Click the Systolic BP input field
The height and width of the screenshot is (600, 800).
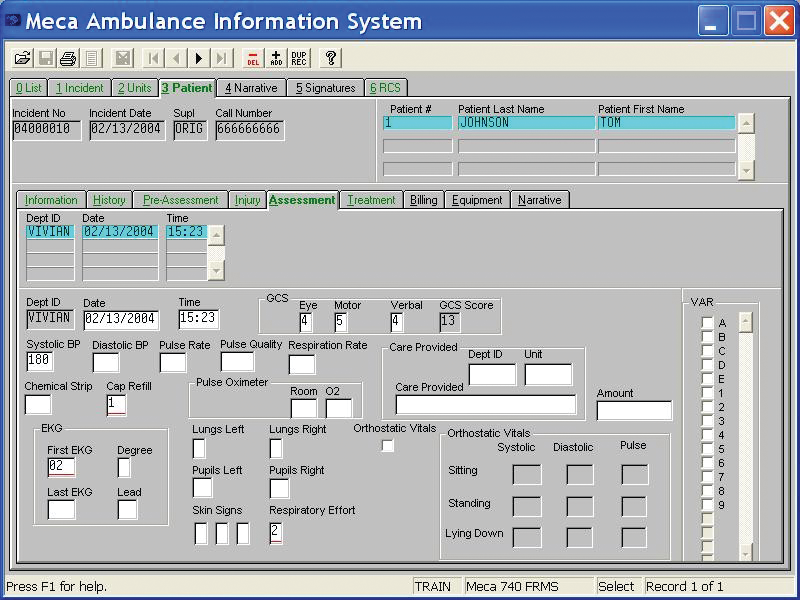point(40,361)
